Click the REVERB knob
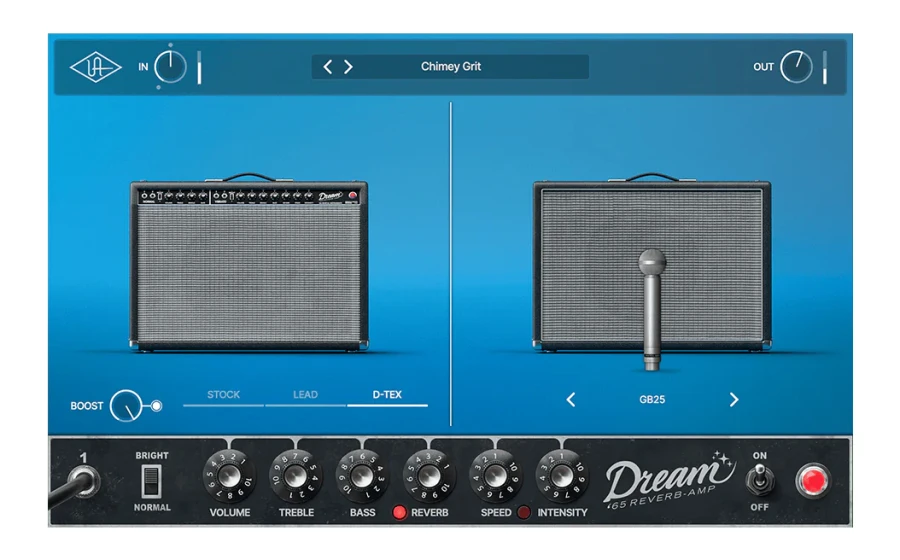Screen dimensions: 900x560 click(429, 476)
